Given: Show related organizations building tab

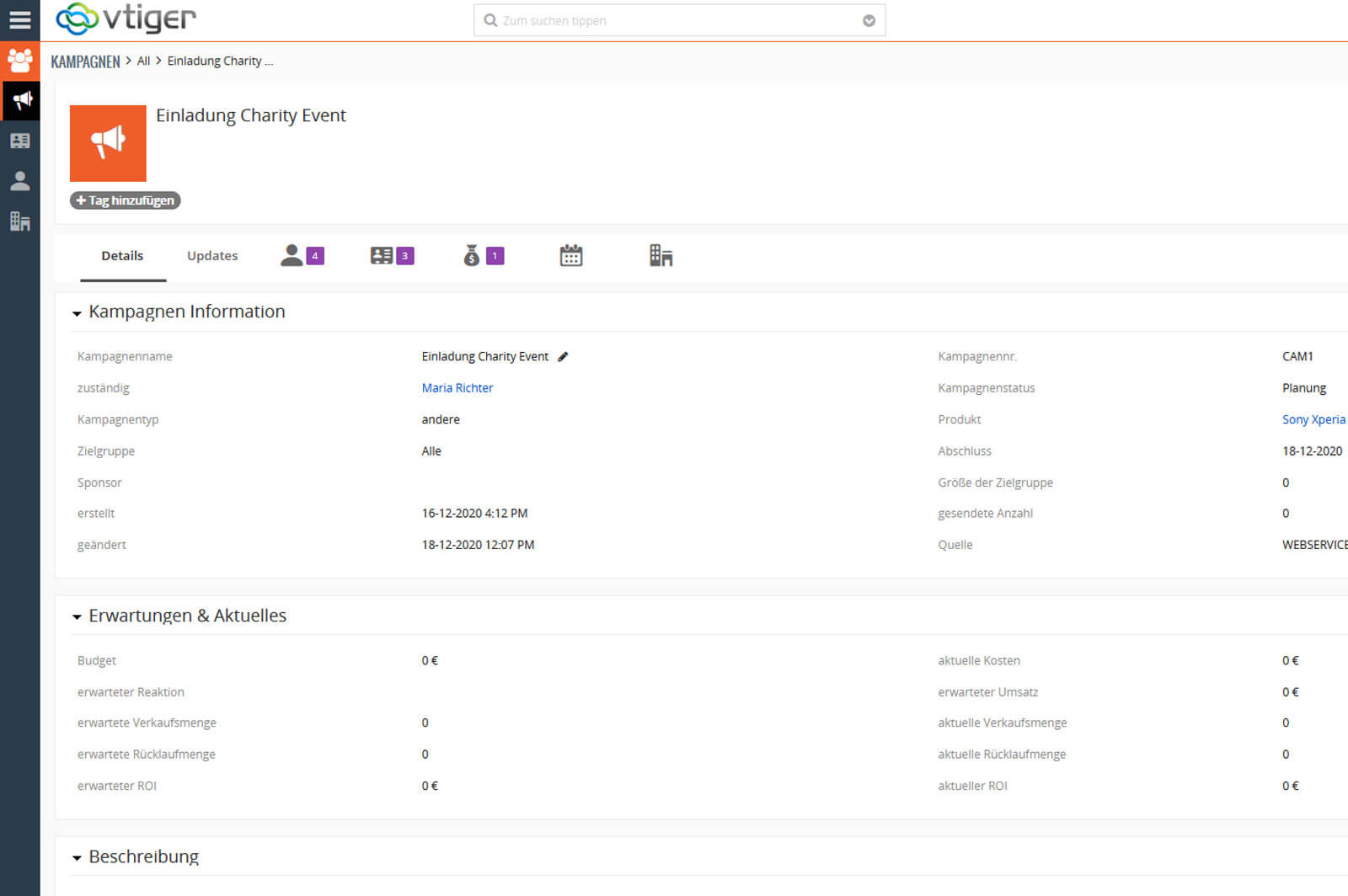Looking at the screenshot, I should click(661, 256).
